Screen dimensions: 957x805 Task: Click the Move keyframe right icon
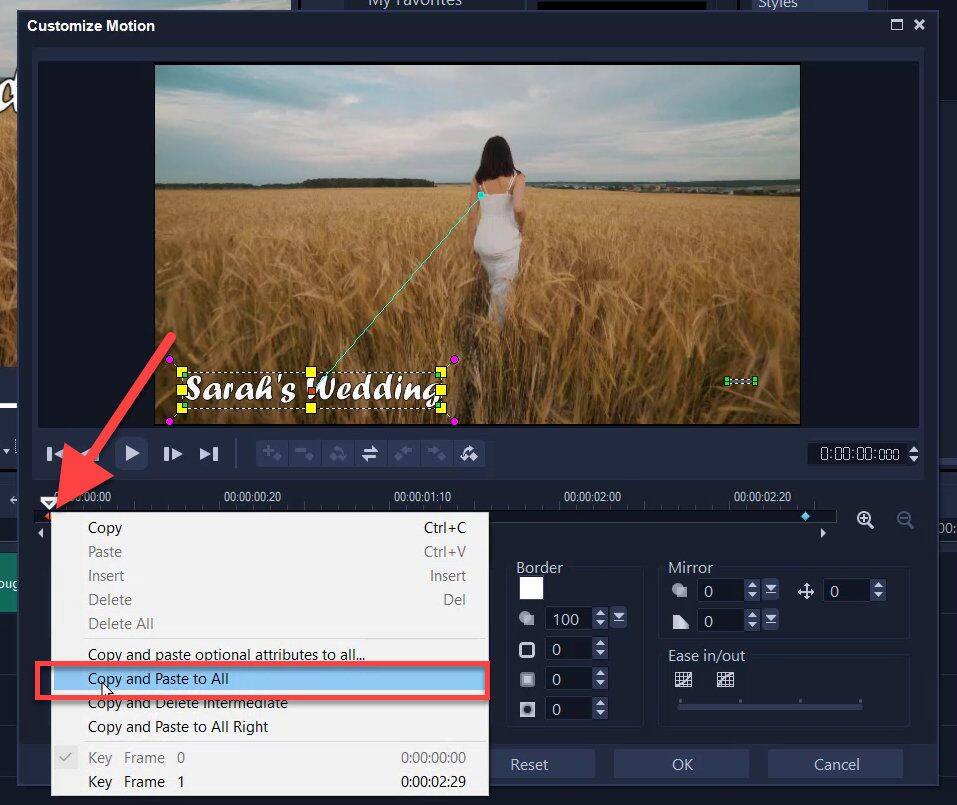pos(436,454)
